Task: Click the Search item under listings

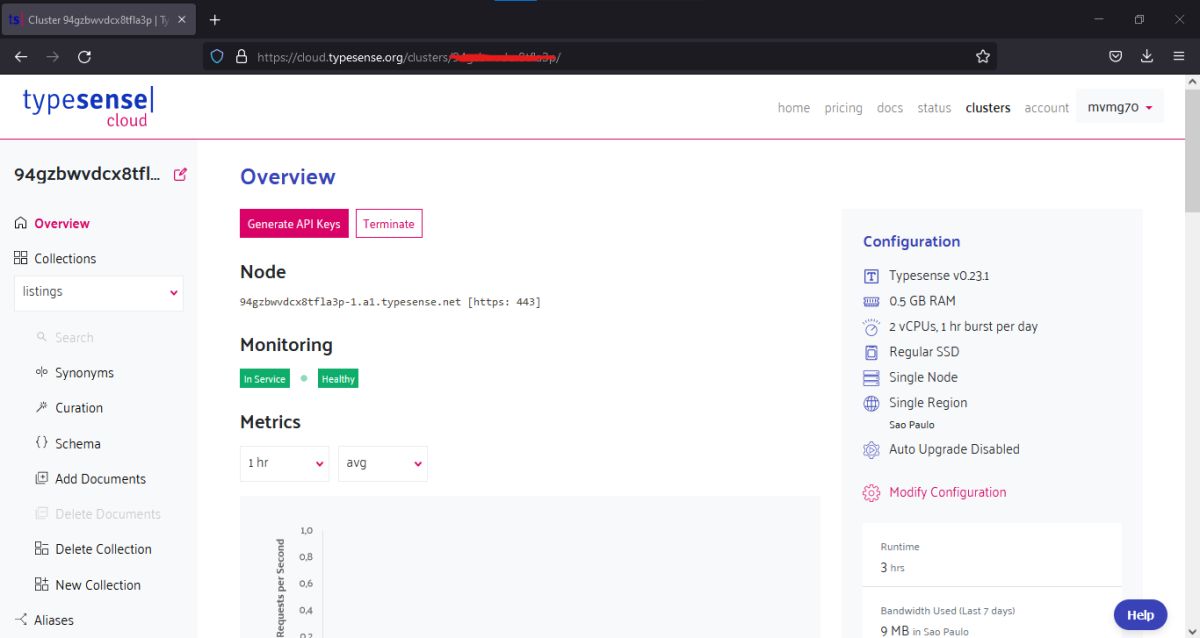Action: [74, 338]
